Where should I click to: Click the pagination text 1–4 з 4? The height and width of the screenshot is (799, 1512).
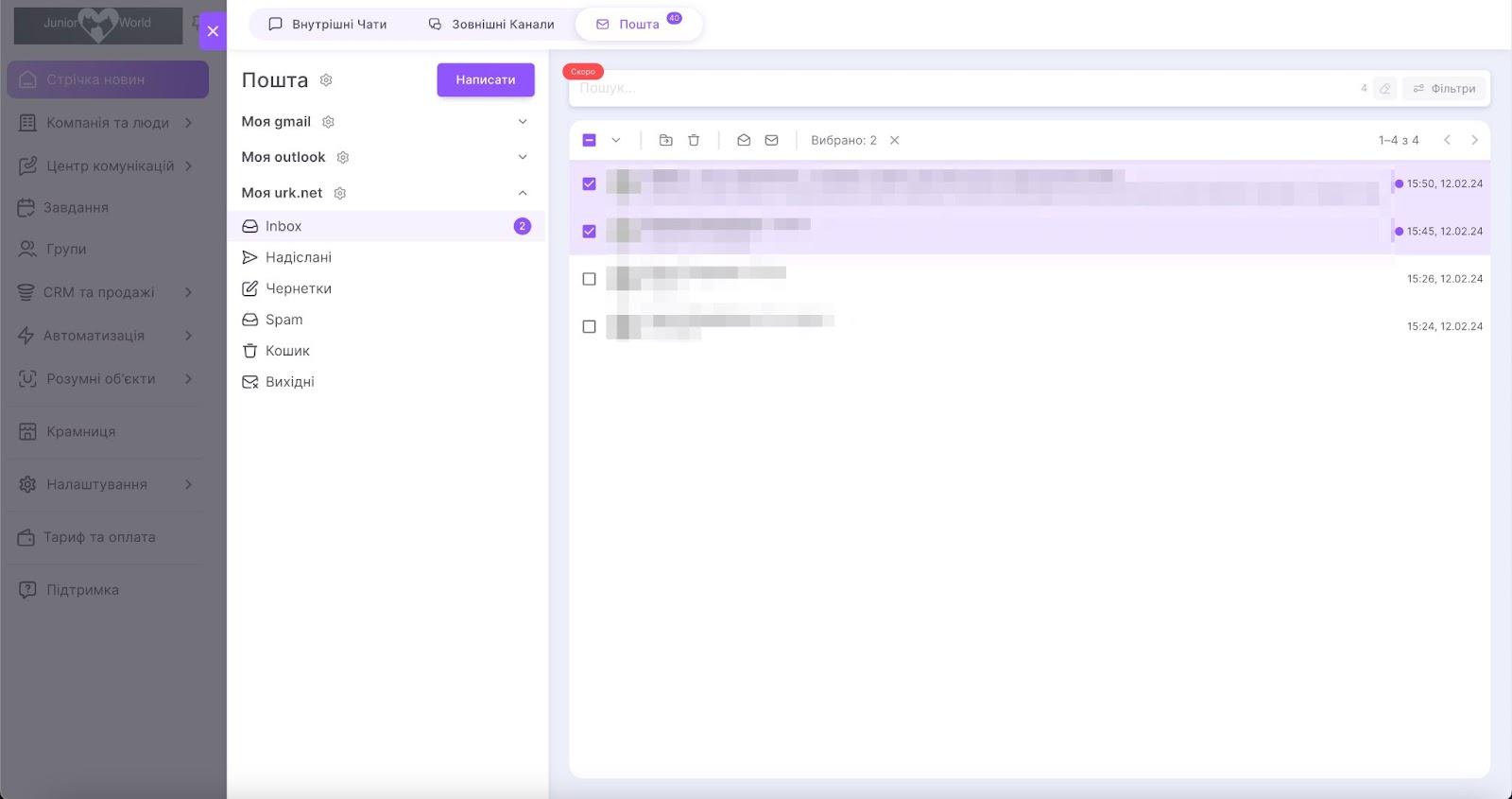[1399, 140]
